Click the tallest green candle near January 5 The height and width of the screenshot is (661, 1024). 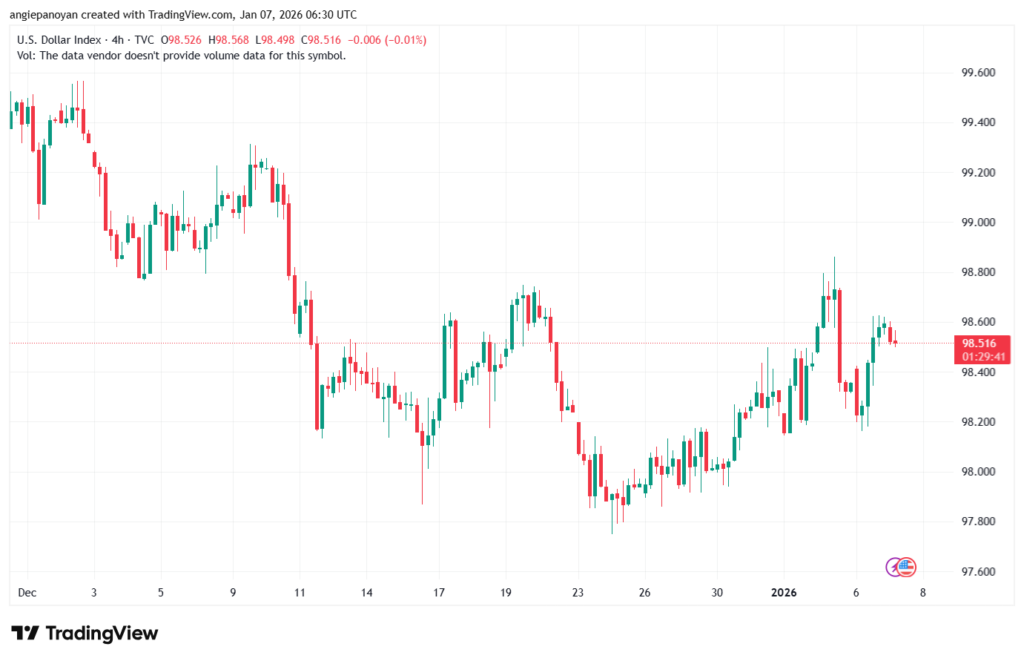[x=833, y=300]
